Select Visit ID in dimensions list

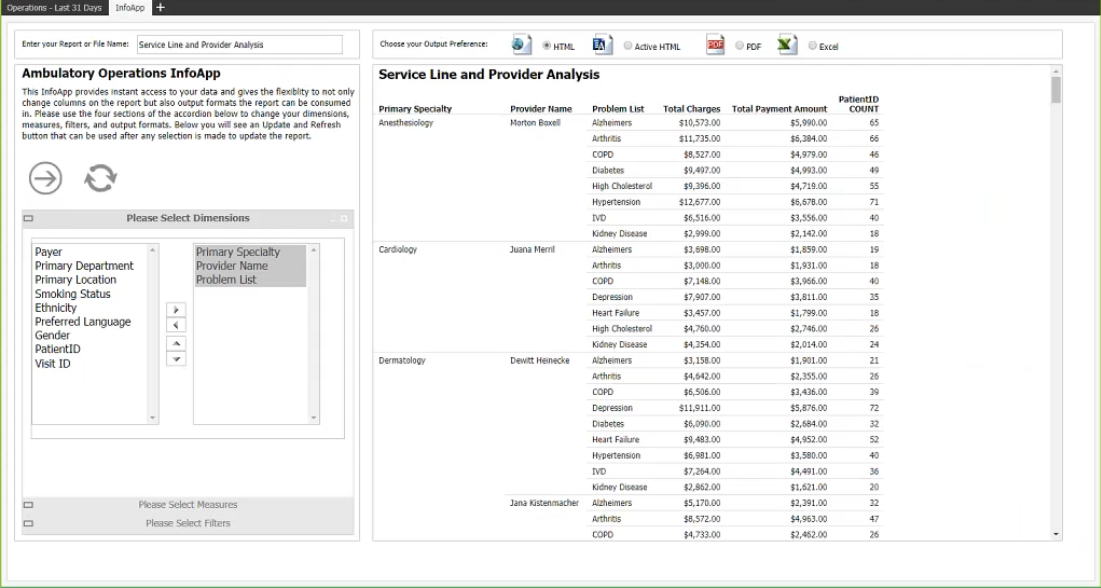click(x=53, y=364)
